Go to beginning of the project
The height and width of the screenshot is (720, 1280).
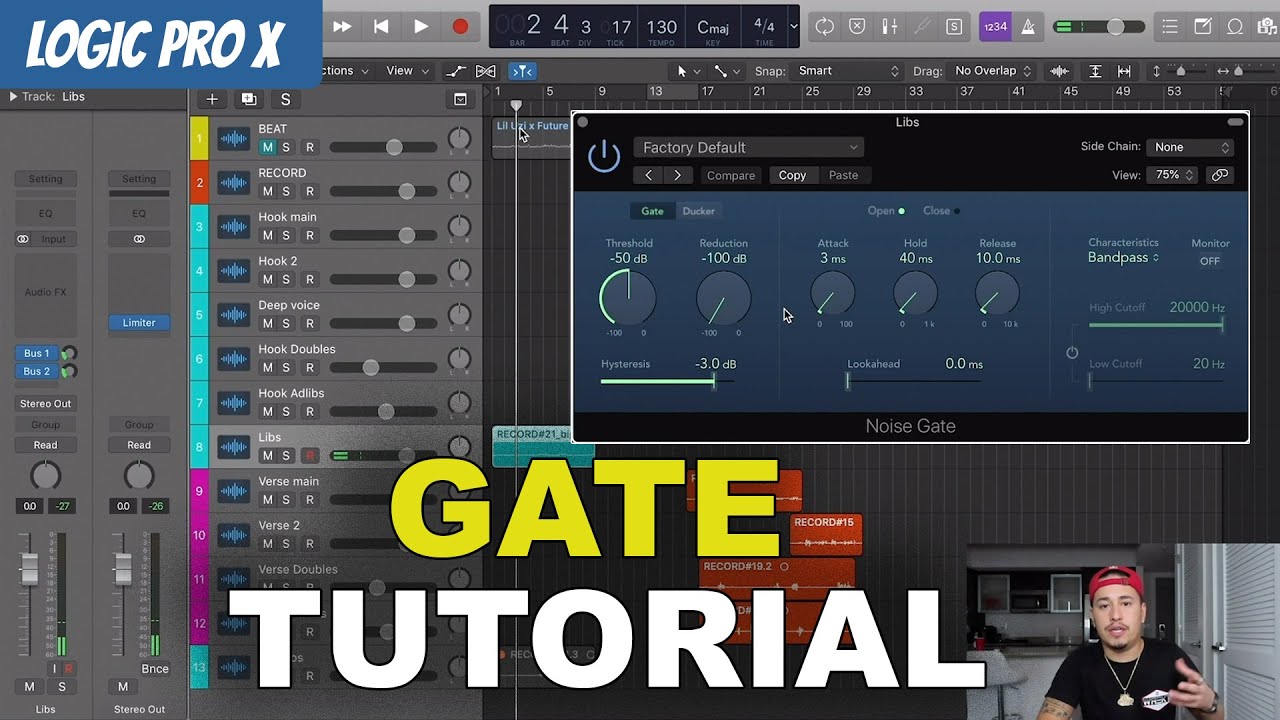381,27
